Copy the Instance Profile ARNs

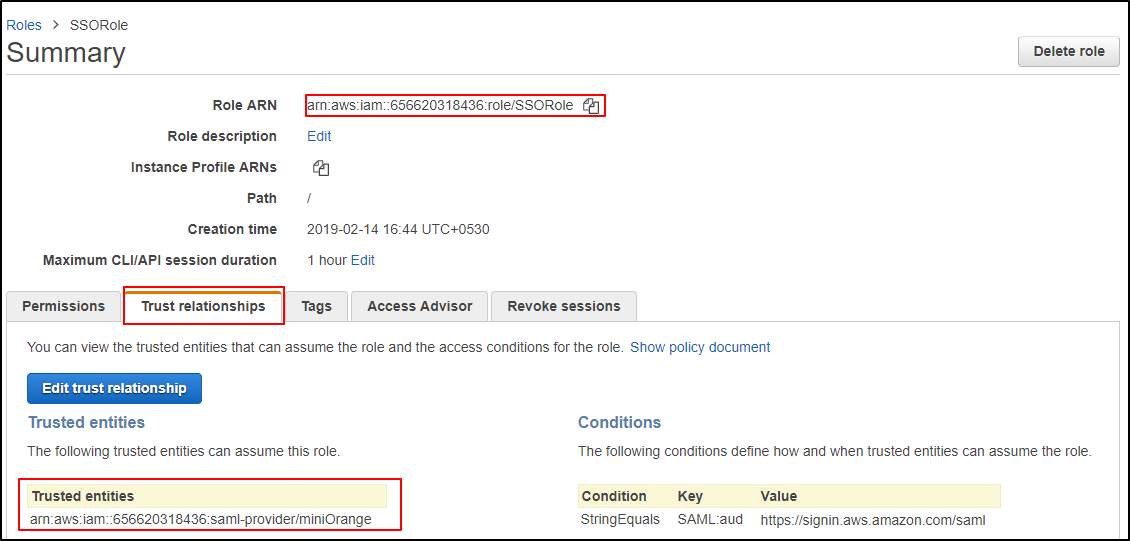[x=321, y=168]
